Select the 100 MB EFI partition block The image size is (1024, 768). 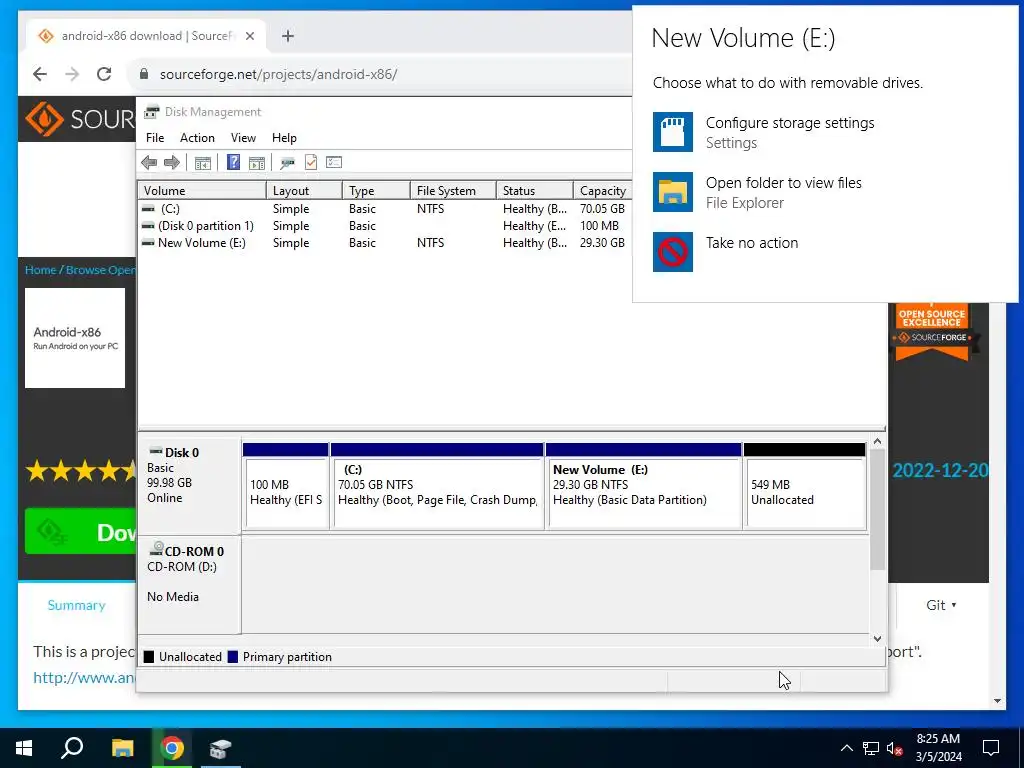pyautogui.click(x=285, y=485)
